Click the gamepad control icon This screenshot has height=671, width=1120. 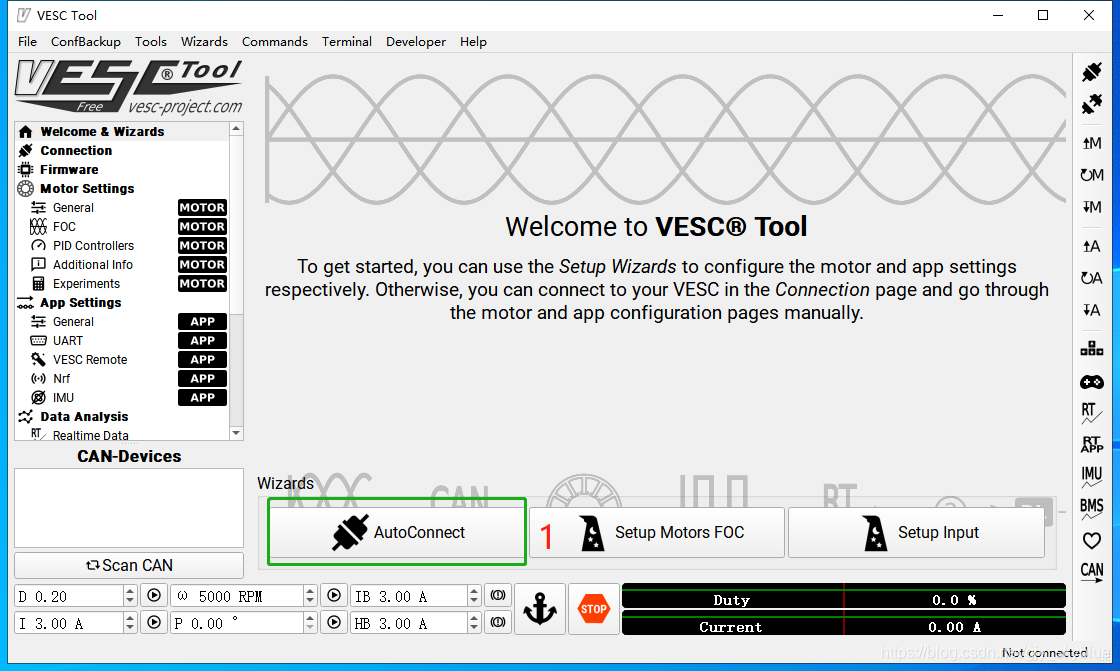[1091, 382]
